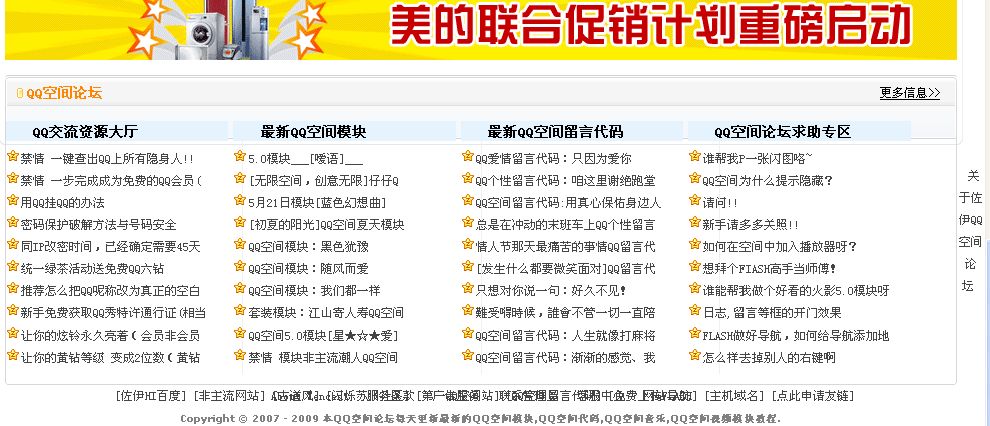Open footer link [佐伊HI百度]

(x=152, y=396)
